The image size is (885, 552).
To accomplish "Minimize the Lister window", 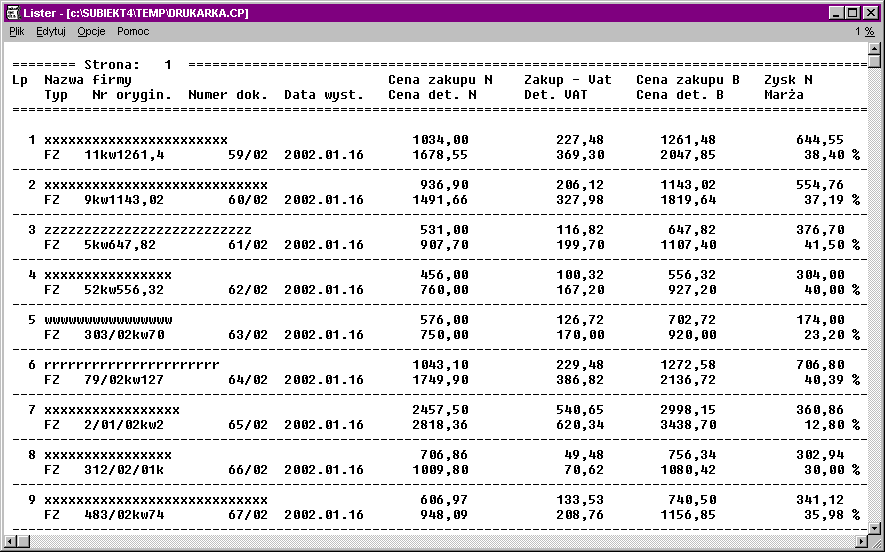I will [837, 12].
